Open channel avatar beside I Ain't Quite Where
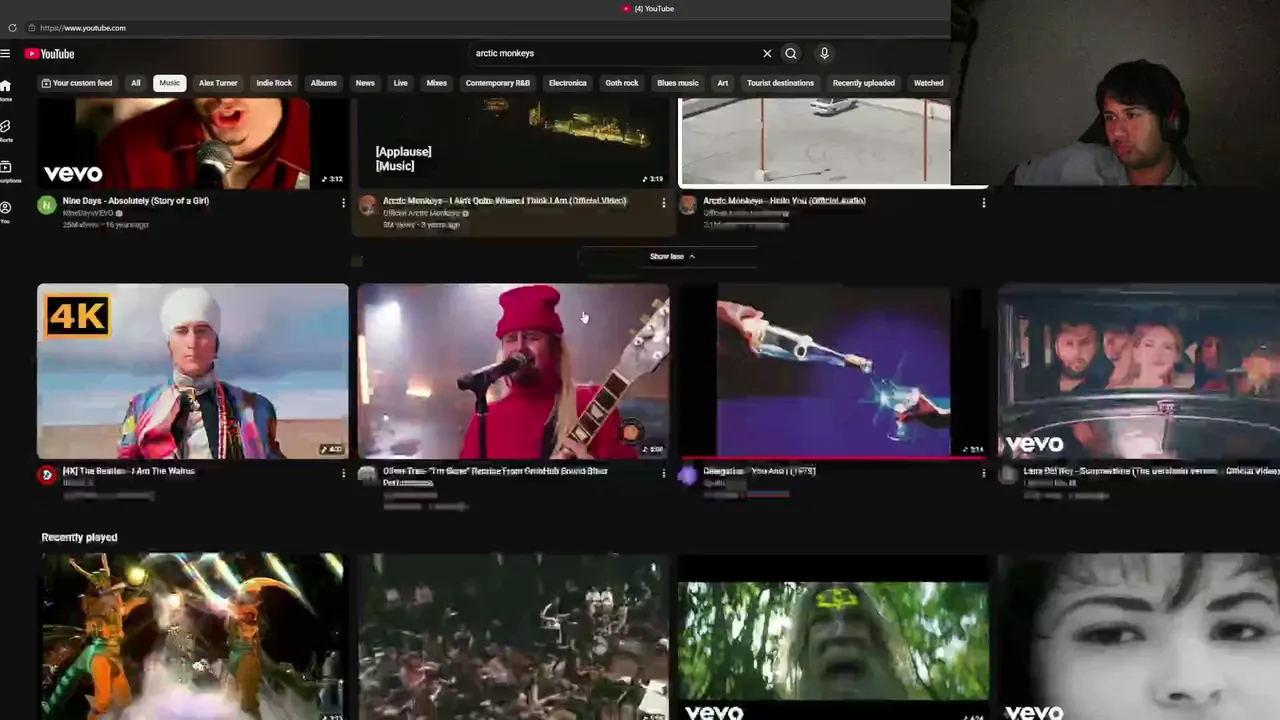This screenshot has height=720, width=1280. click(x=367, y=205)
